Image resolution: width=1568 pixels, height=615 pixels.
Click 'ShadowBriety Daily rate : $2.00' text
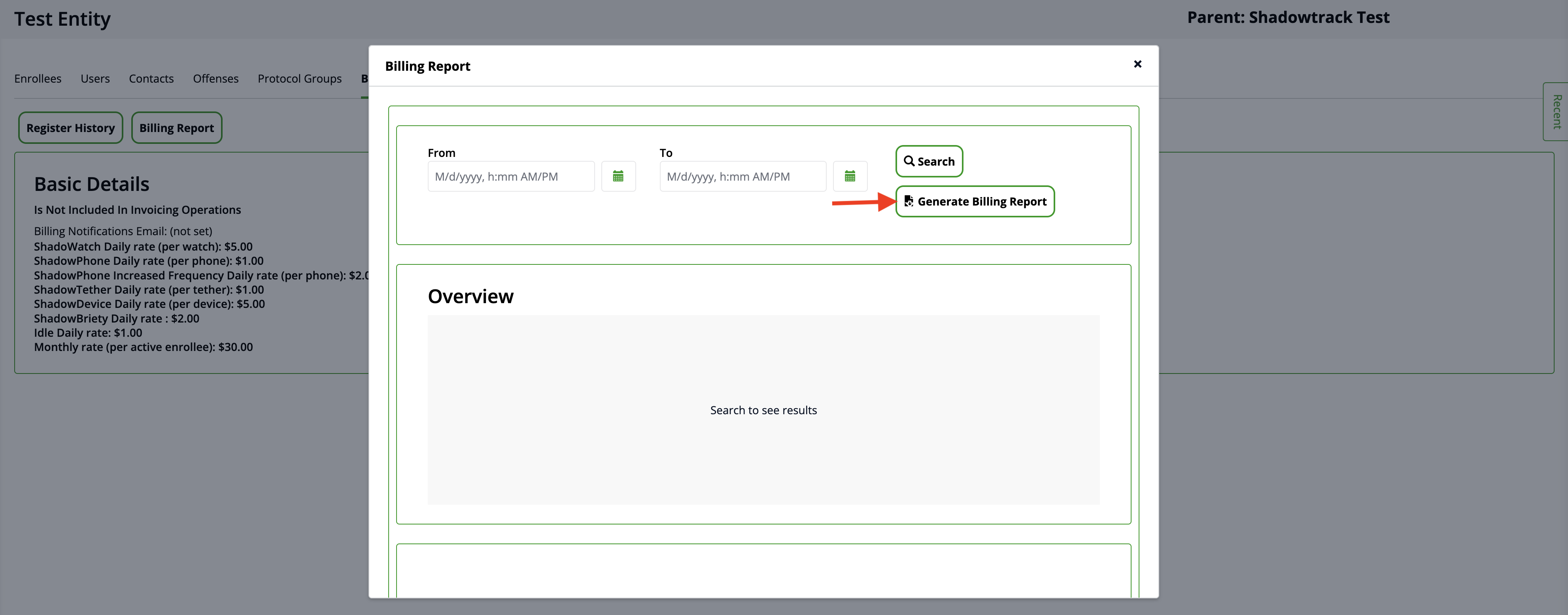point(117,319)
